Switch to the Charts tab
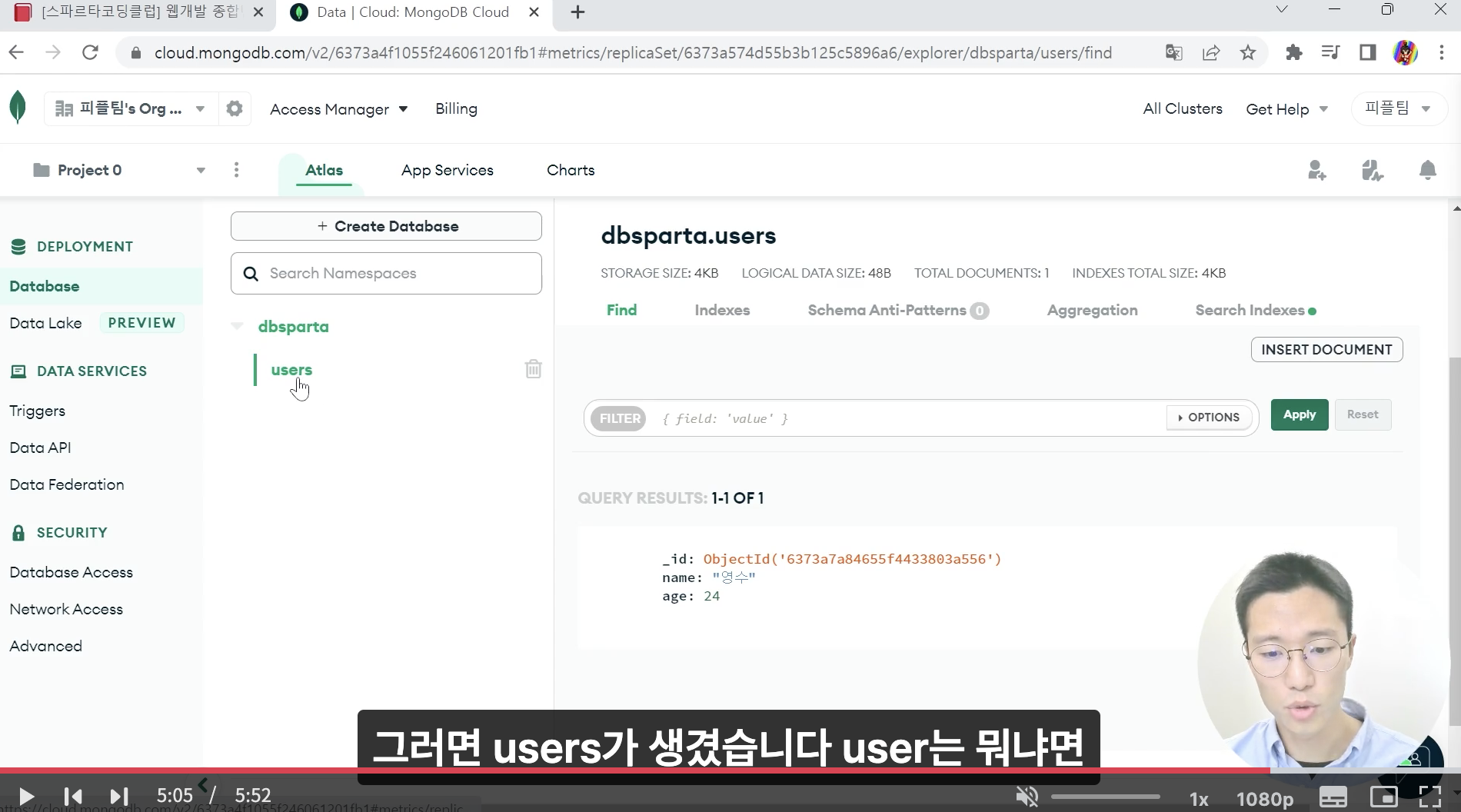This screenshot has width=1461, height=812. point(571,170)
